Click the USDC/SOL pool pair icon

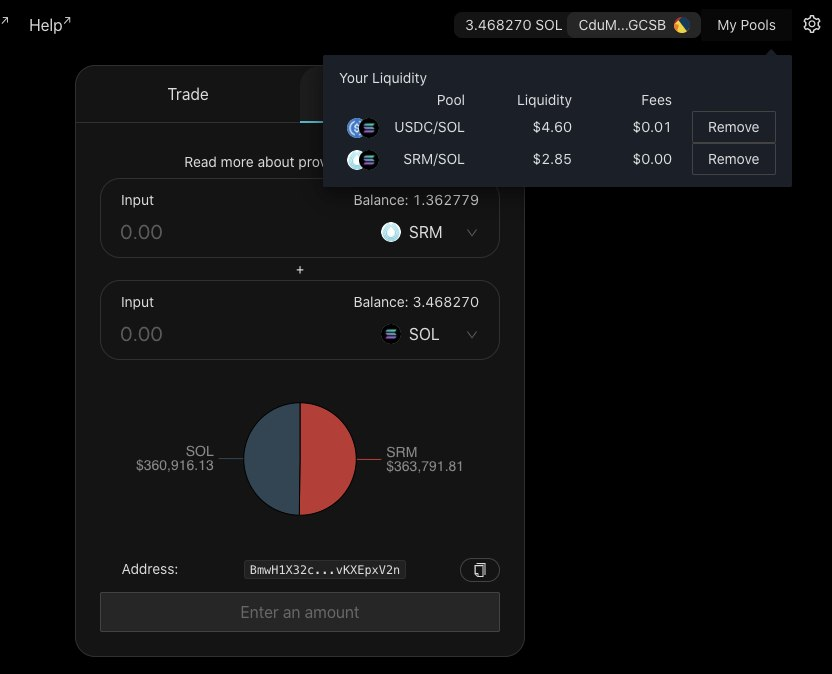point(362,127)
